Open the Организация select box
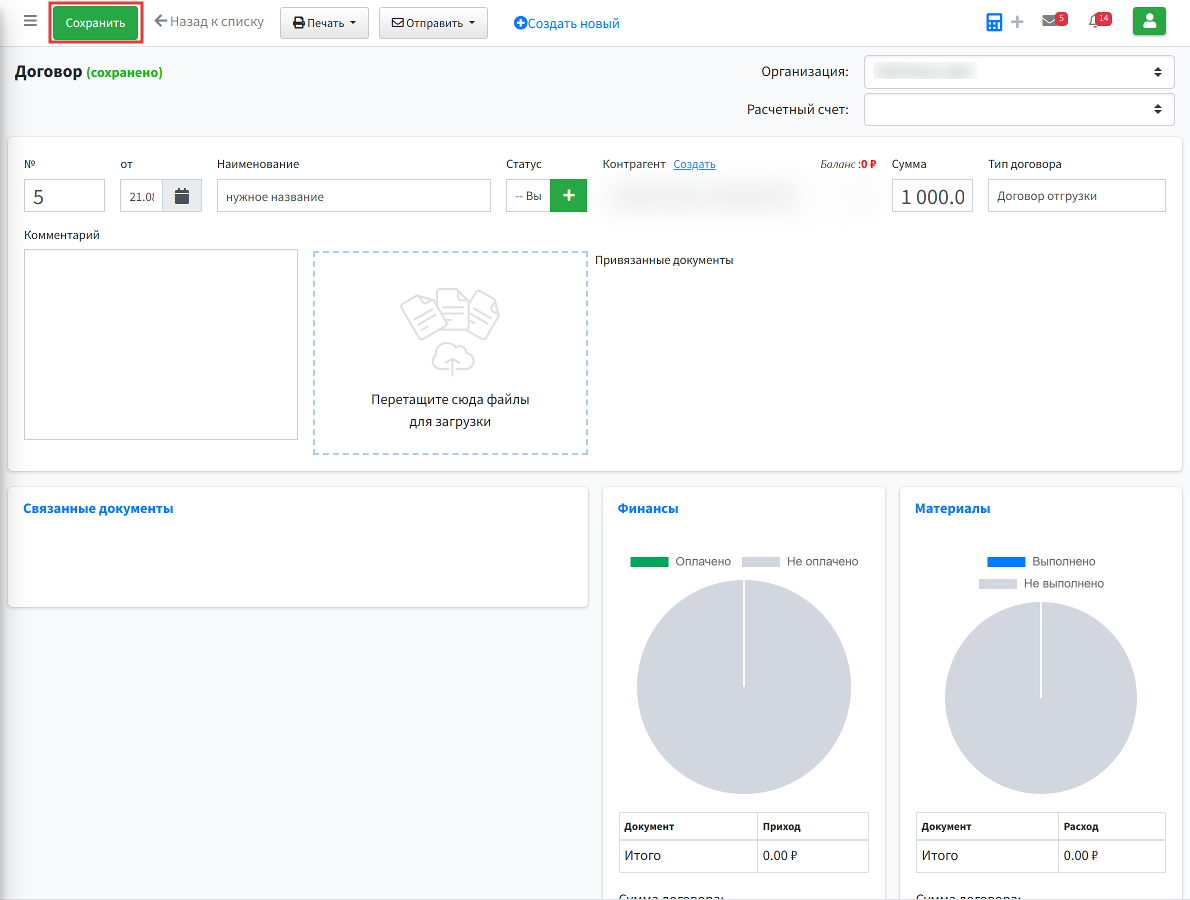This screenshot has height=900, width=1190. [1018, 72]
